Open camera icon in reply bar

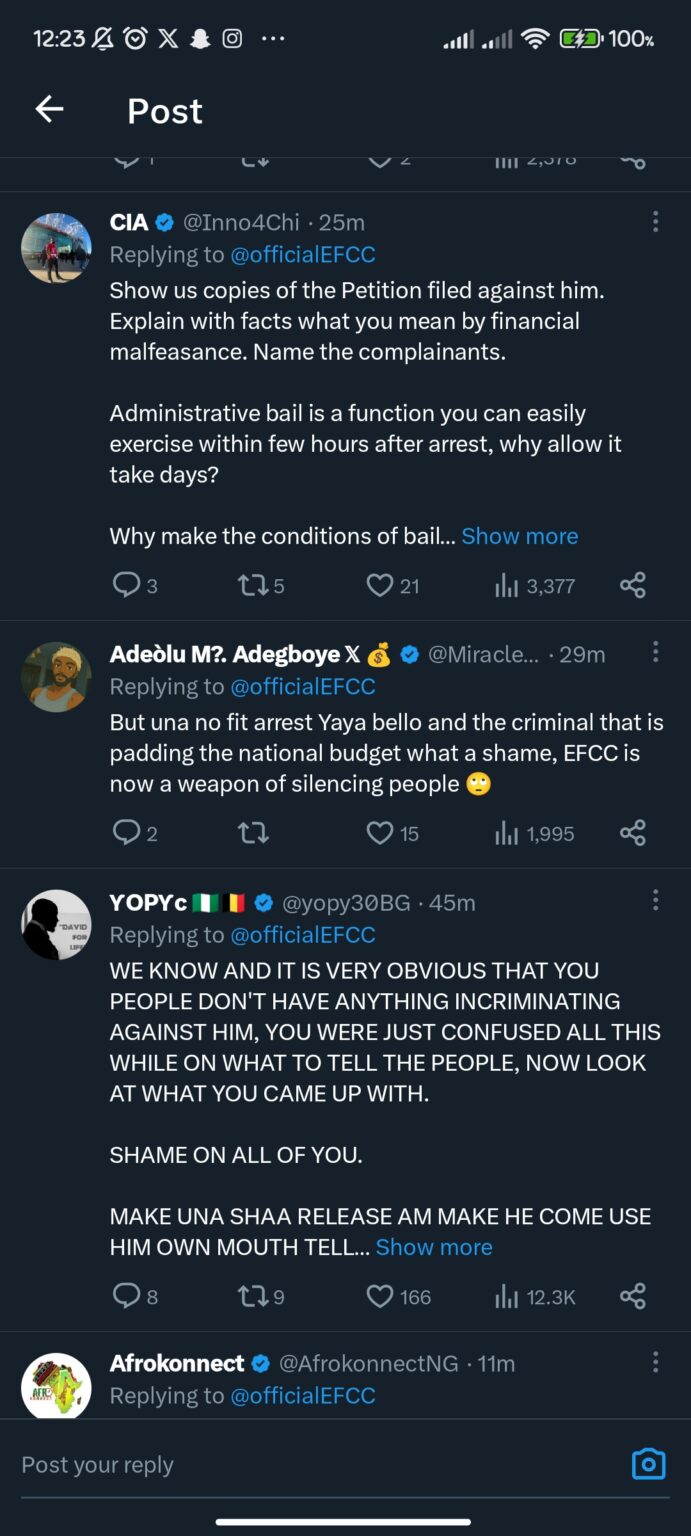pos(649,1464)
